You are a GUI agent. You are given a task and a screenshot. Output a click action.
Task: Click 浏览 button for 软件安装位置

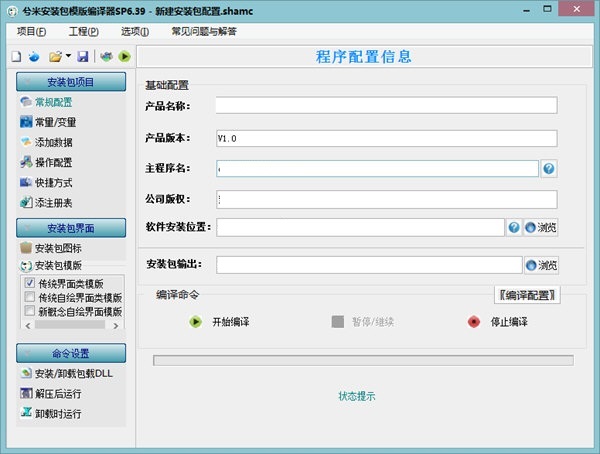tap(541, 227)
